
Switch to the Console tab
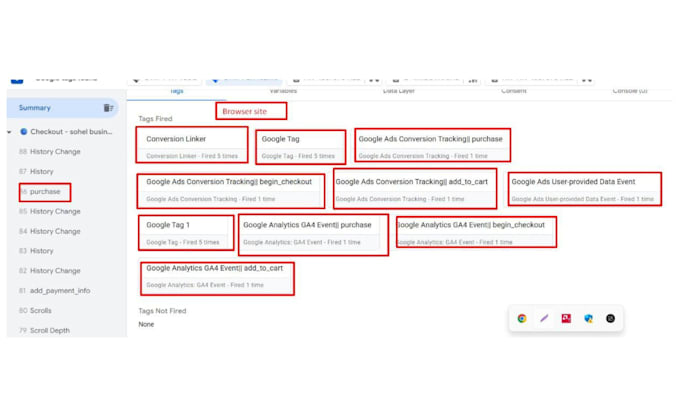point(630,91)
